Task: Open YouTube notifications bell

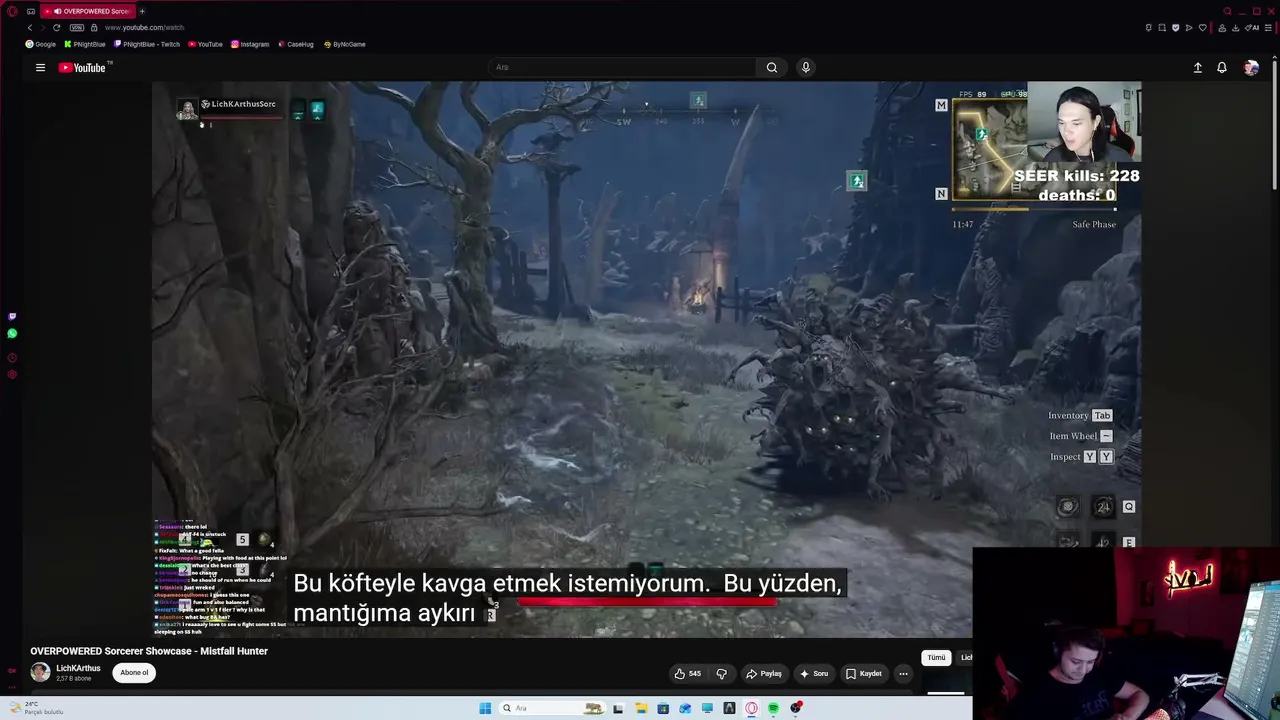Action: coord(1221,67)
